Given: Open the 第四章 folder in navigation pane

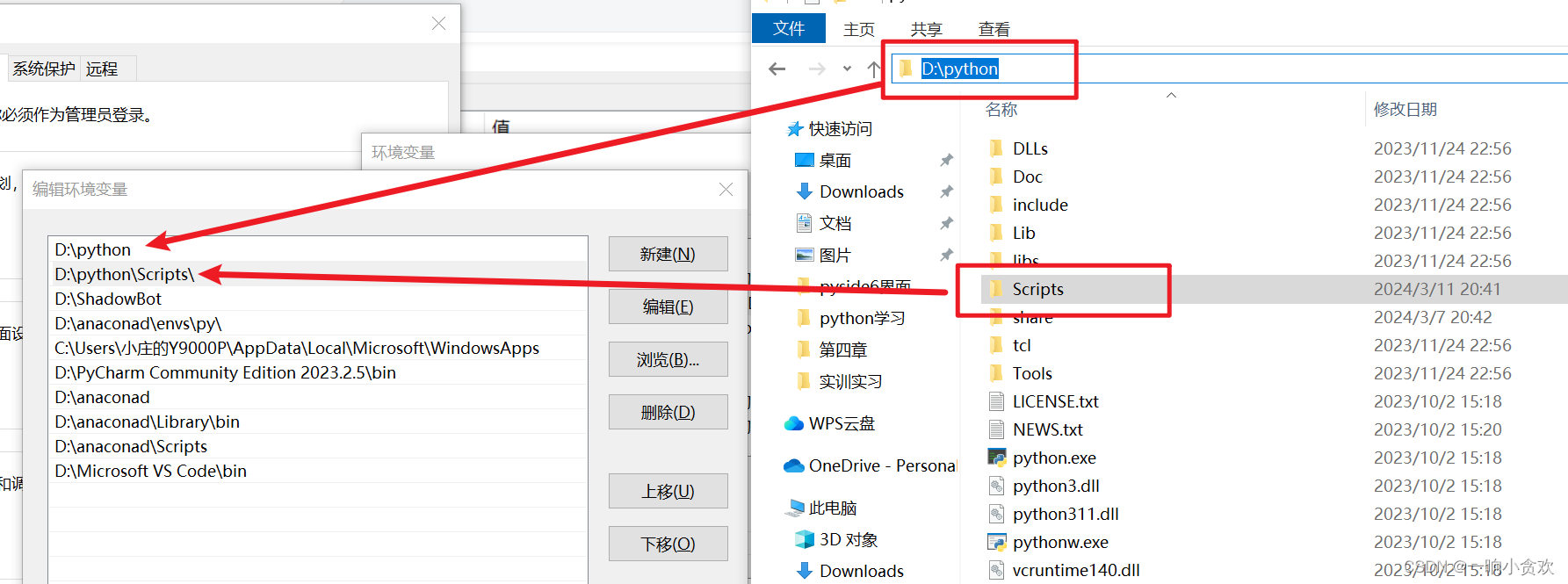Looking at the screenshot, I should click(842, 350).
